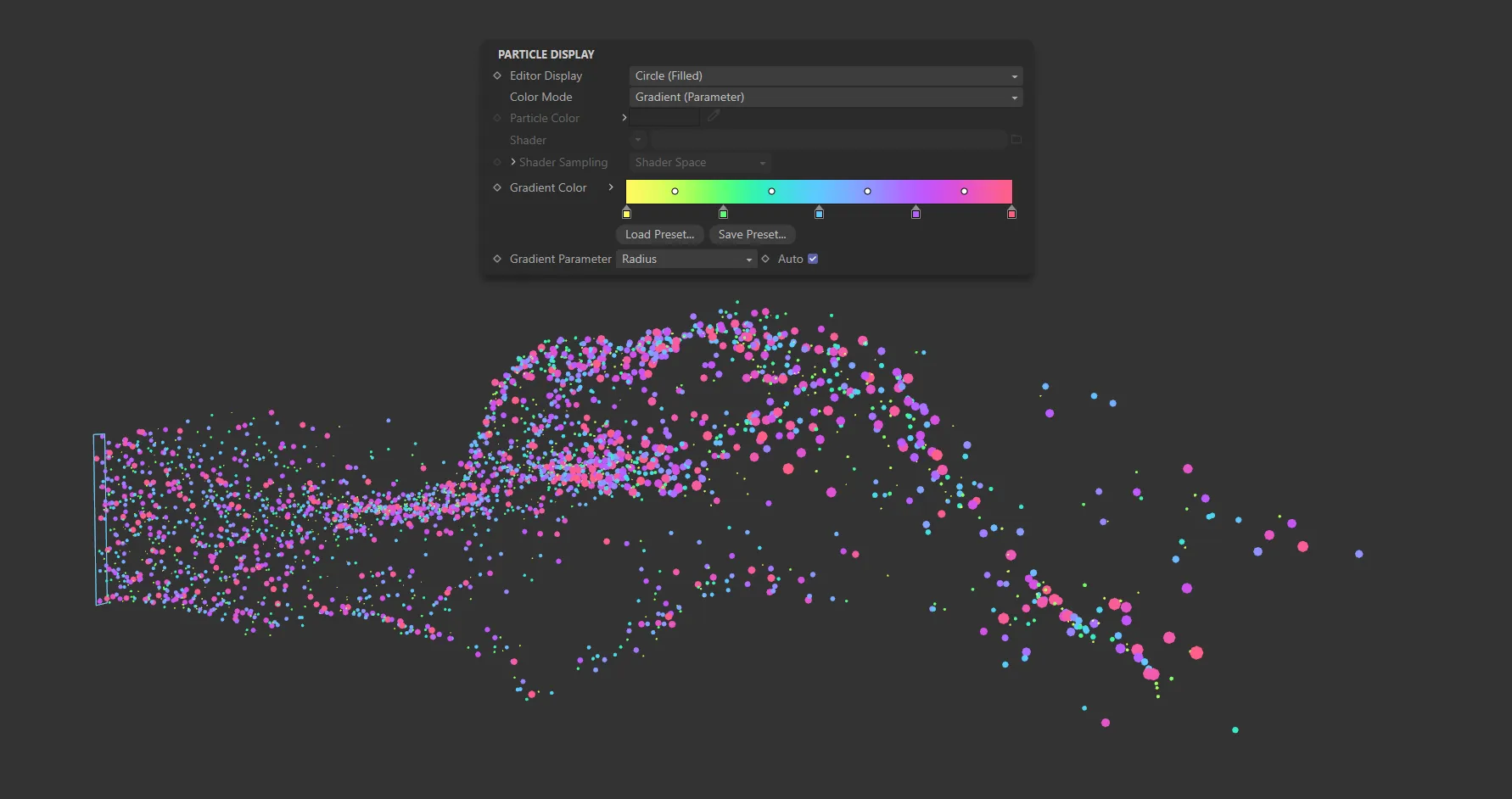
Task: Click the keyframe diamond beside Gradient Parameter
Action: 497,259
